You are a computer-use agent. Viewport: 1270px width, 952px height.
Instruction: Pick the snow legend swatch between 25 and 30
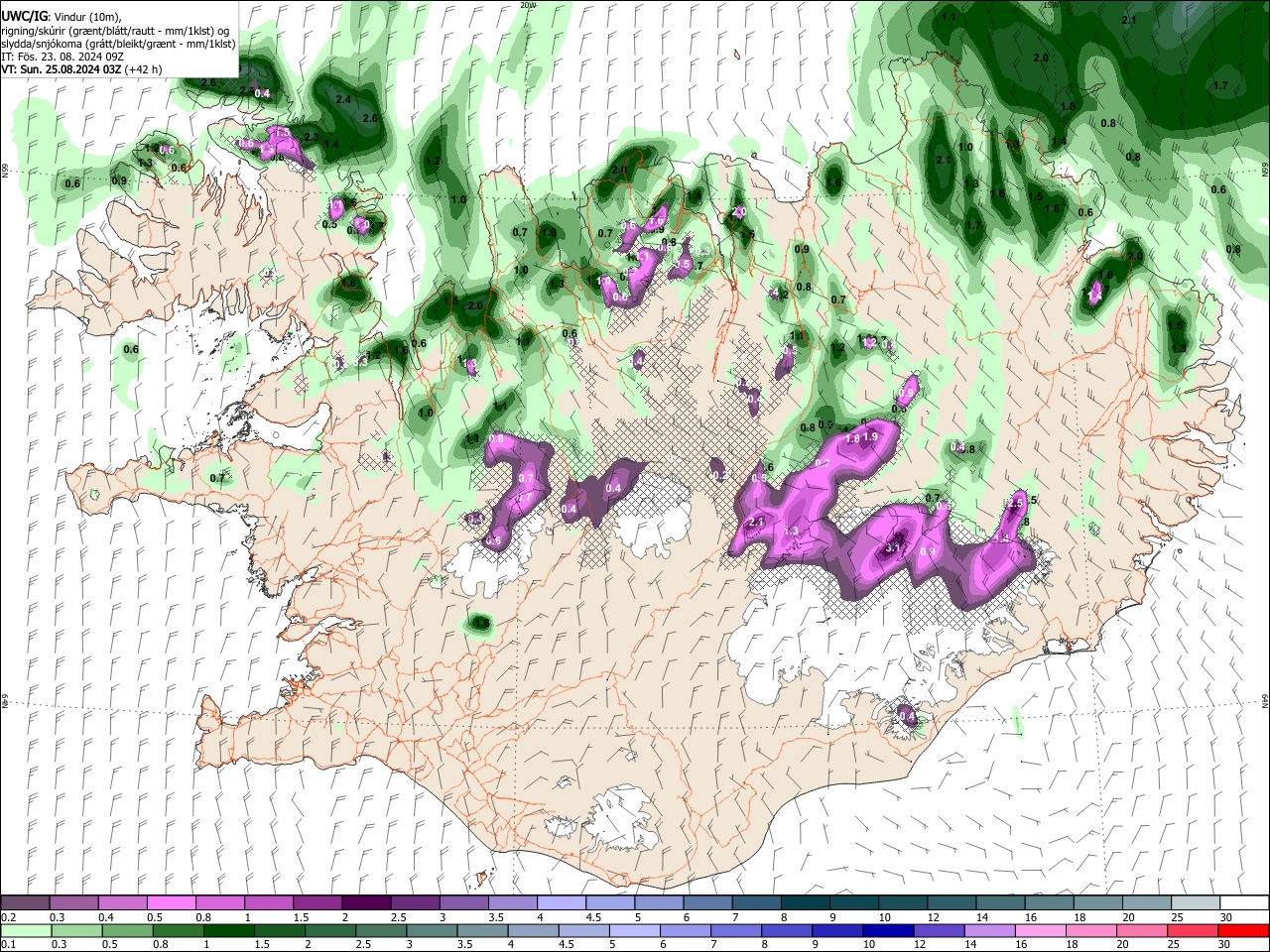(x=1195, y=903)
